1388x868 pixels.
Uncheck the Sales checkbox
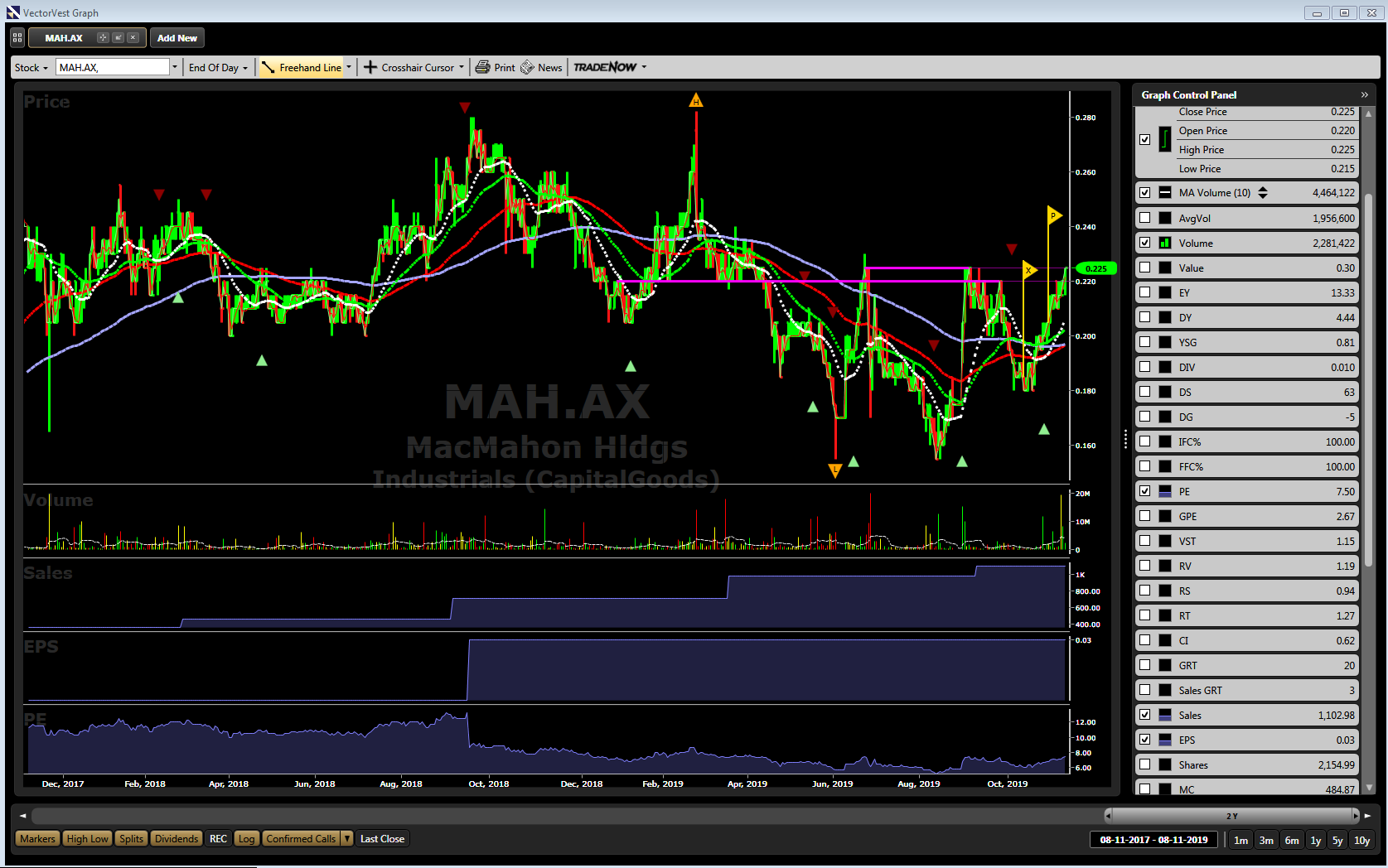click(x=1144, y=715)
